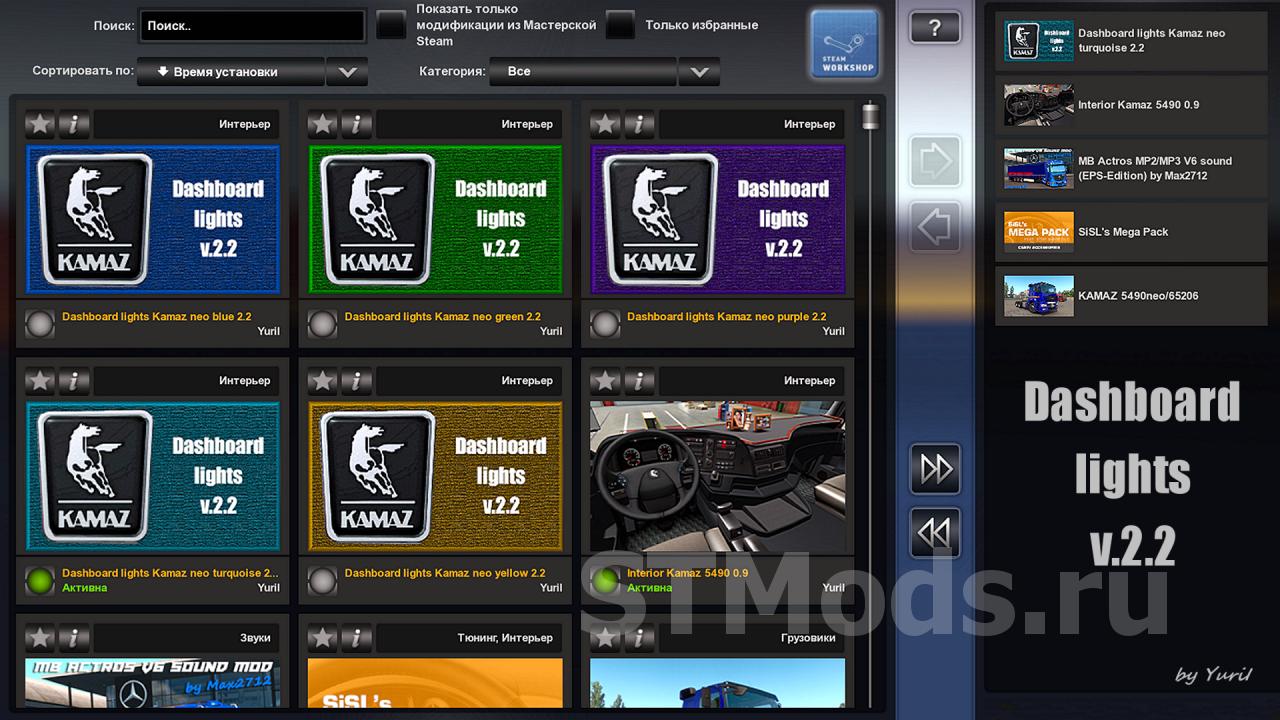Open the Время установки sort dropdown

click(230, 72)
